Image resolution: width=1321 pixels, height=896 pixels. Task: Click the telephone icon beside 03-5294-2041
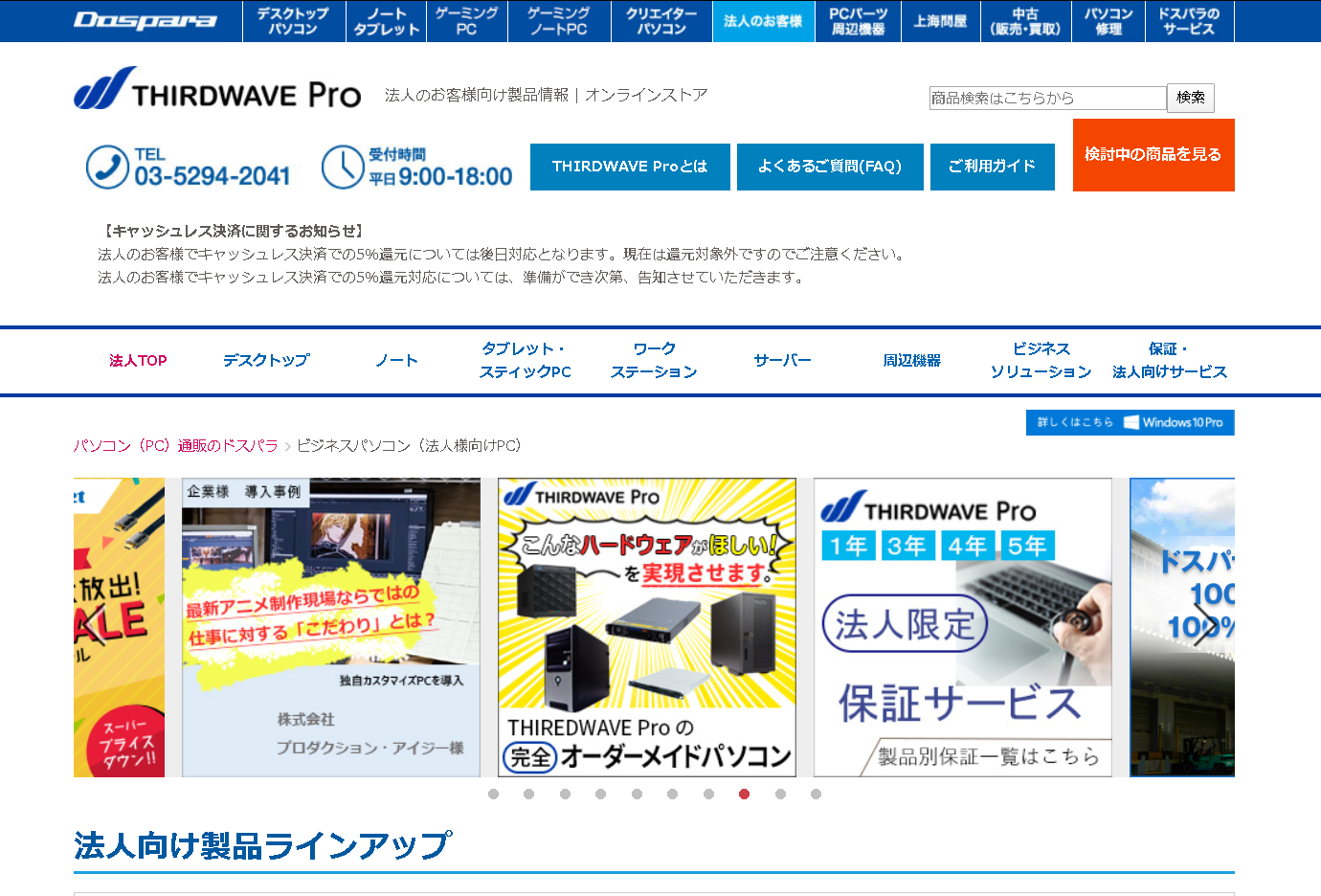(107, 168)
